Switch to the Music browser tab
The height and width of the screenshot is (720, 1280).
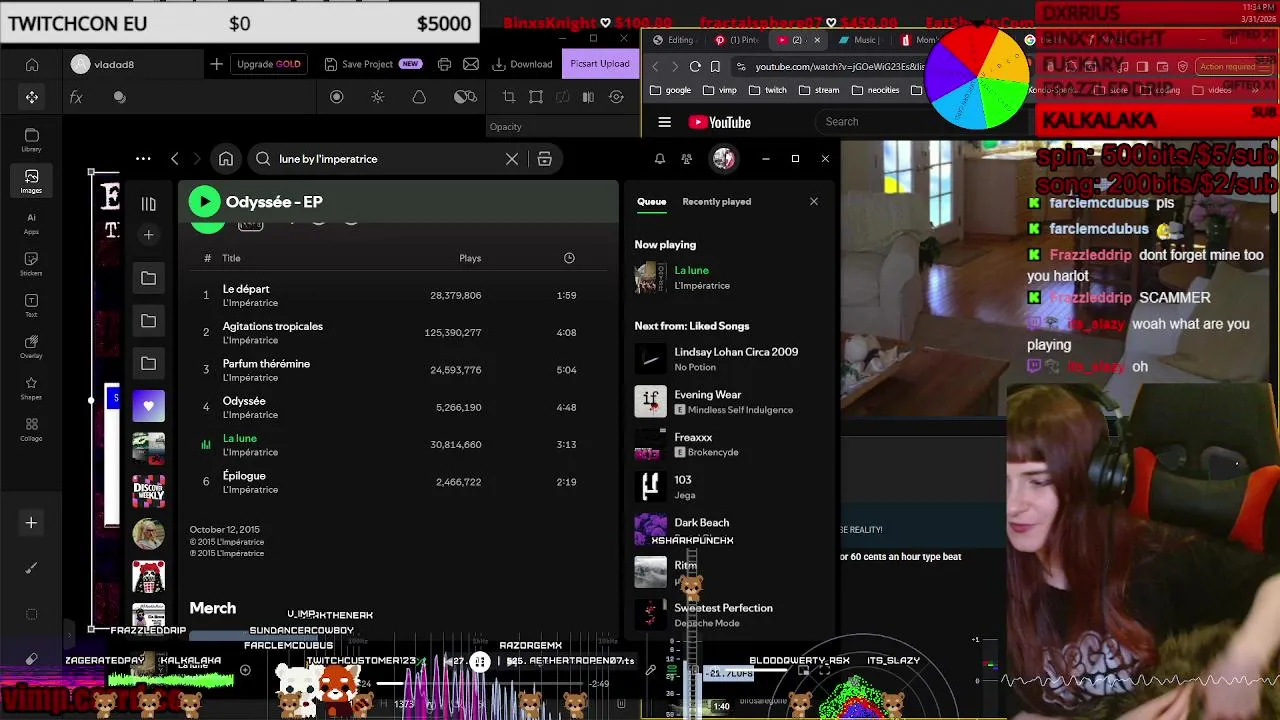859,40
